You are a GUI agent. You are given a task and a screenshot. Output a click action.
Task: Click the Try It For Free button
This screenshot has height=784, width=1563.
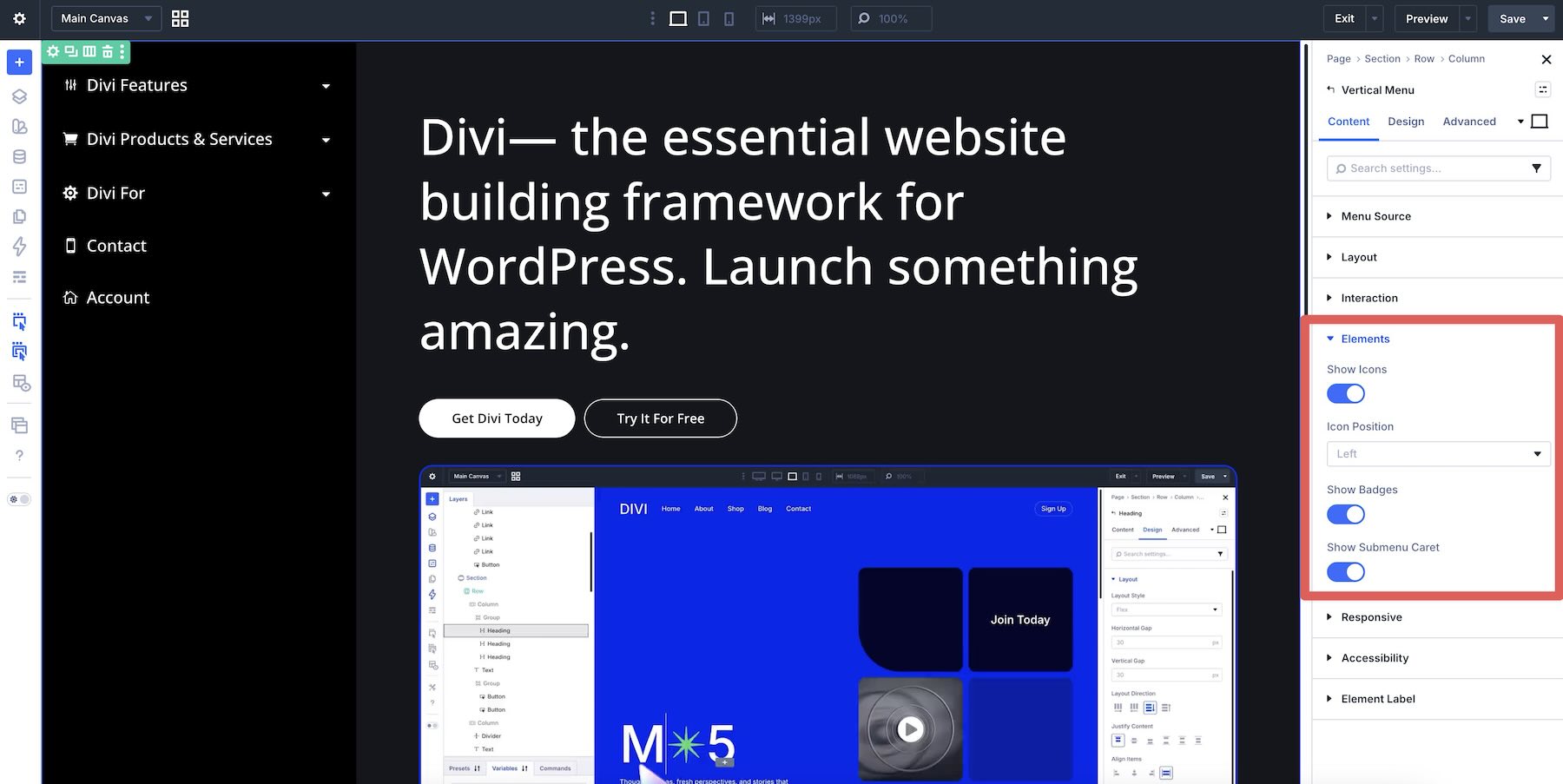point(661,418)
